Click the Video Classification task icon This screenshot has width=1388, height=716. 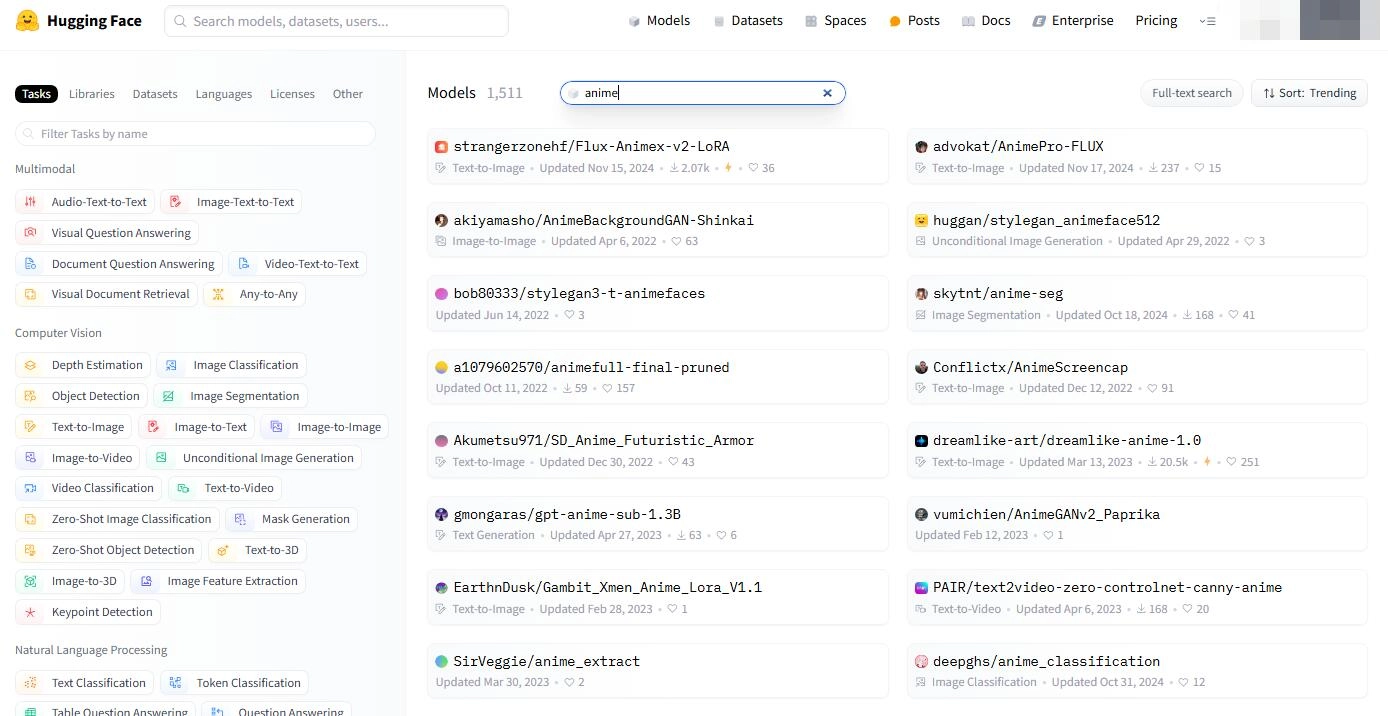(30, 488)
